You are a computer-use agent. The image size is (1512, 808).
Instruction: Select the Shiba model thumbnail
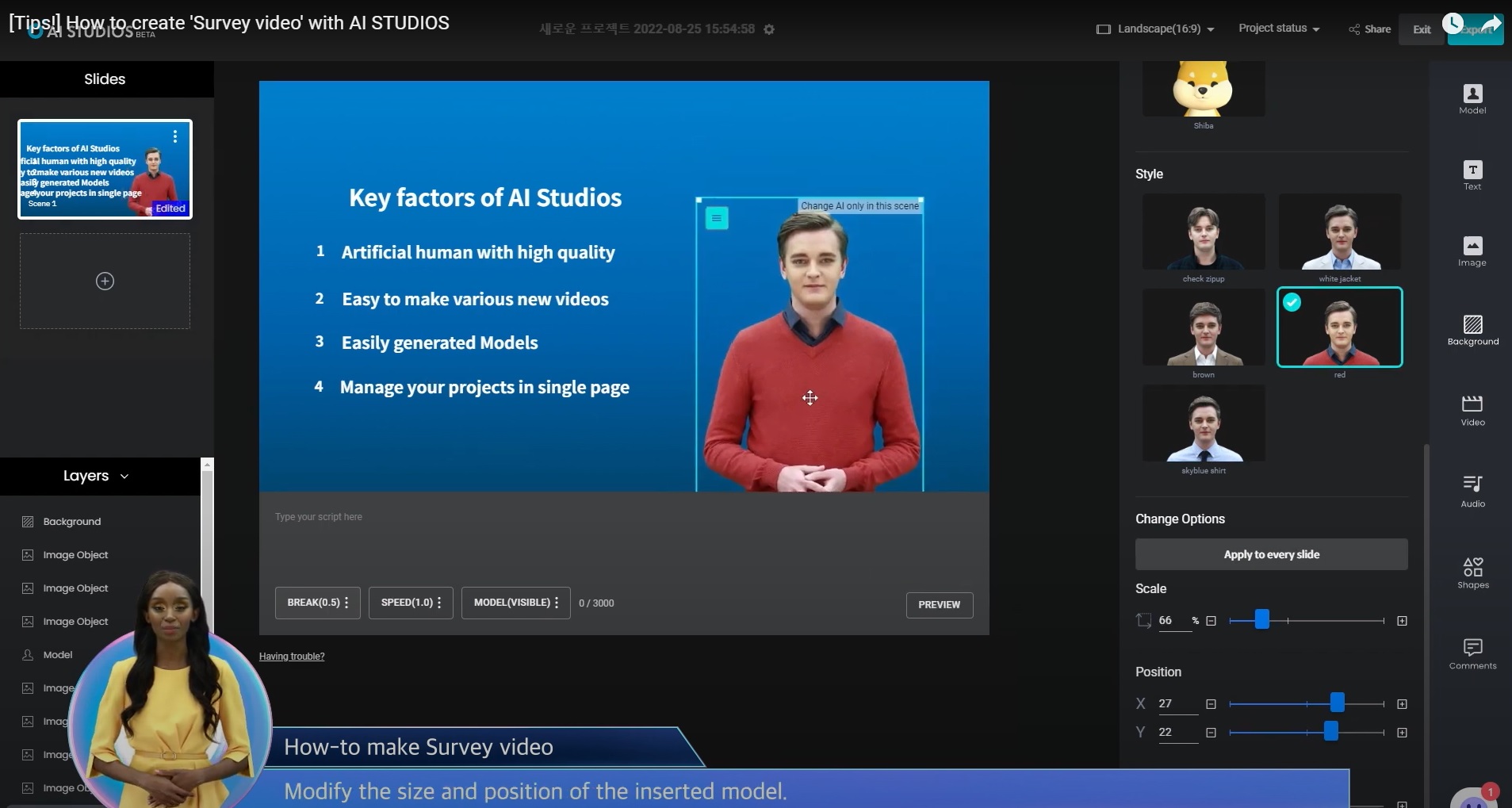(1204, 89)
